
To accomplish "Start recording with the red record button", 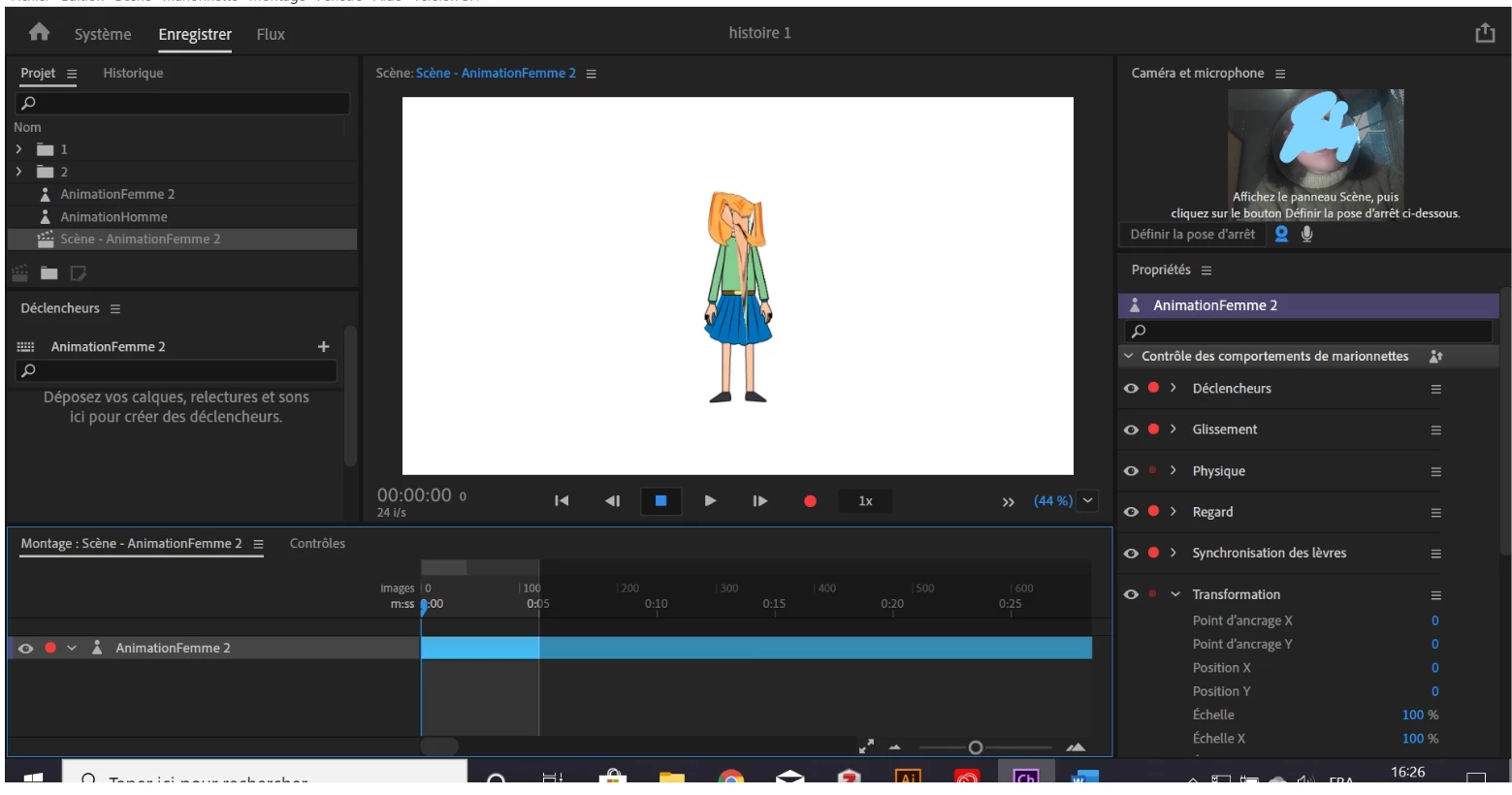I will coord(810,501).
